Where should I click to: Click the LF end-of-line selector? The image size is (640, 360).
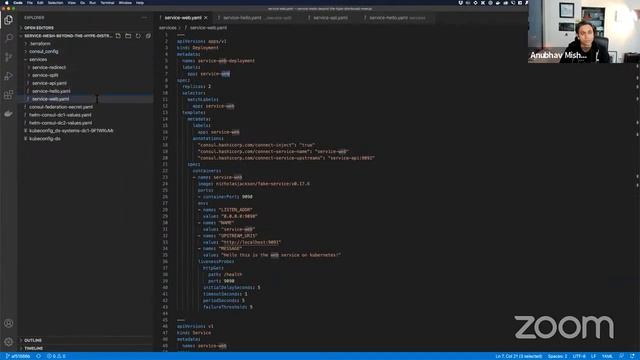[x=593, y=356]
